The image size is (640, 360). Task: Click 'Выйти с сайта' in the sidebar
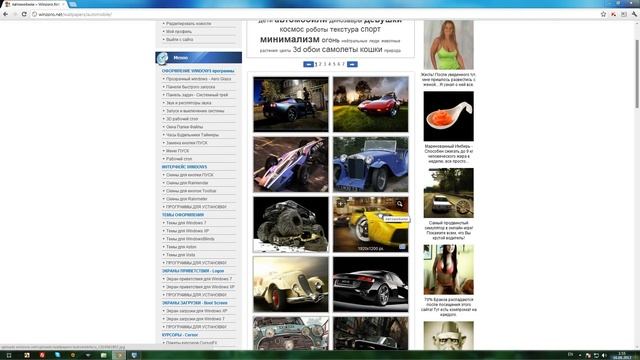(180, 40)
